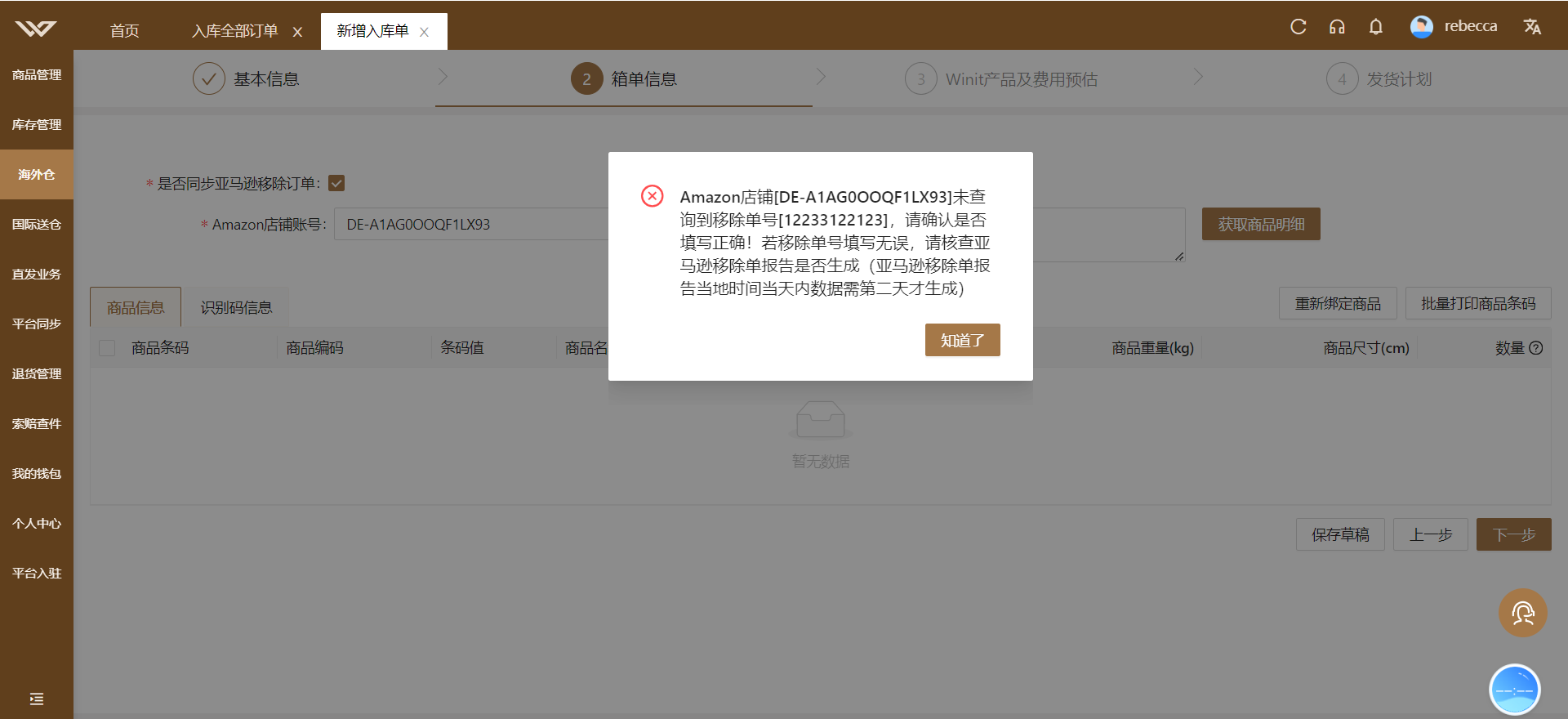Click the 商品编码 column header
This screenshot has width=1568, height=719.
[x=314, y=348]
